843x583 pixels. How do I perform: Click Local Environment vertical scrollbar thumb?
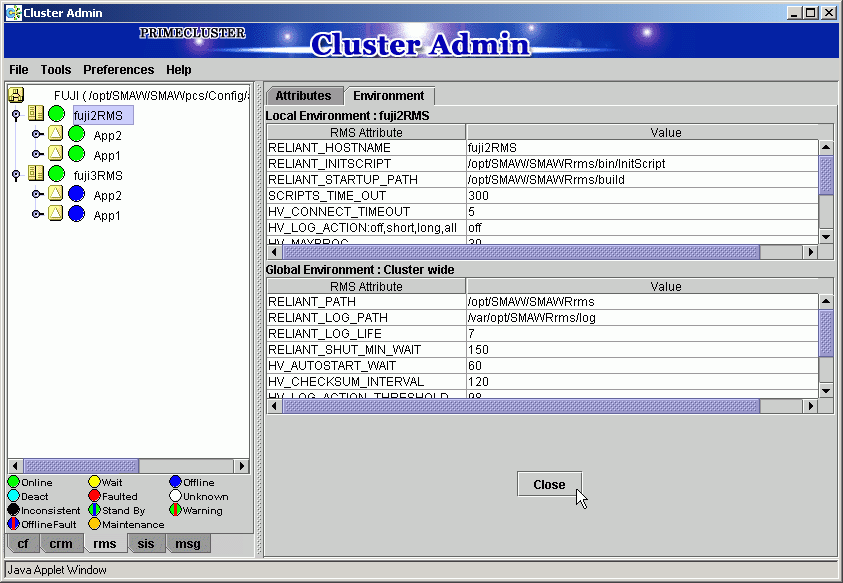(x=826, y=174)
